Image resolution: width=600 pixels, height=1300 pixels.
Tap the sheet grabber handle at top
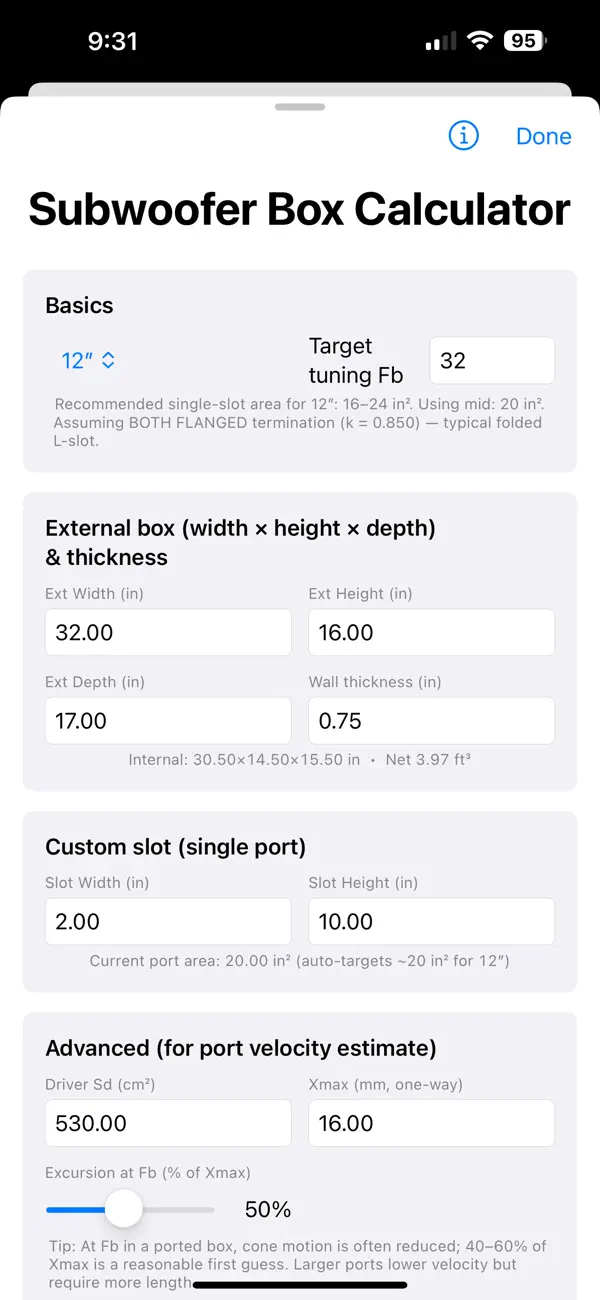300,106
